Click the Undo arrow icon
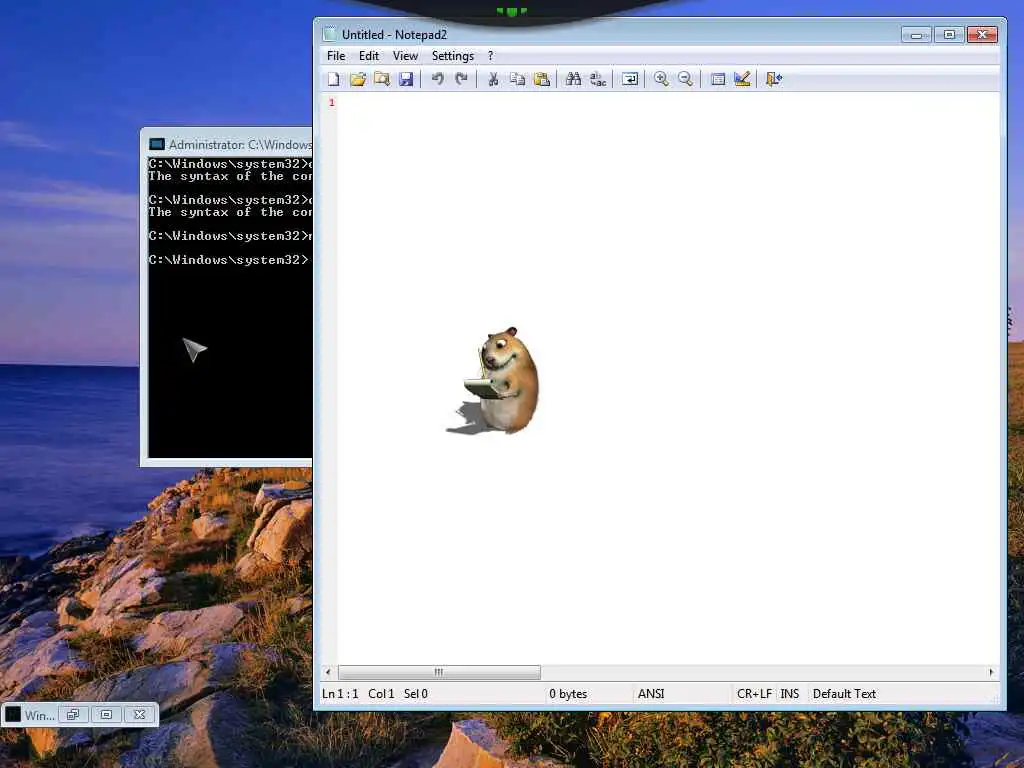1024x768 pixels. (x=438, y=79)
